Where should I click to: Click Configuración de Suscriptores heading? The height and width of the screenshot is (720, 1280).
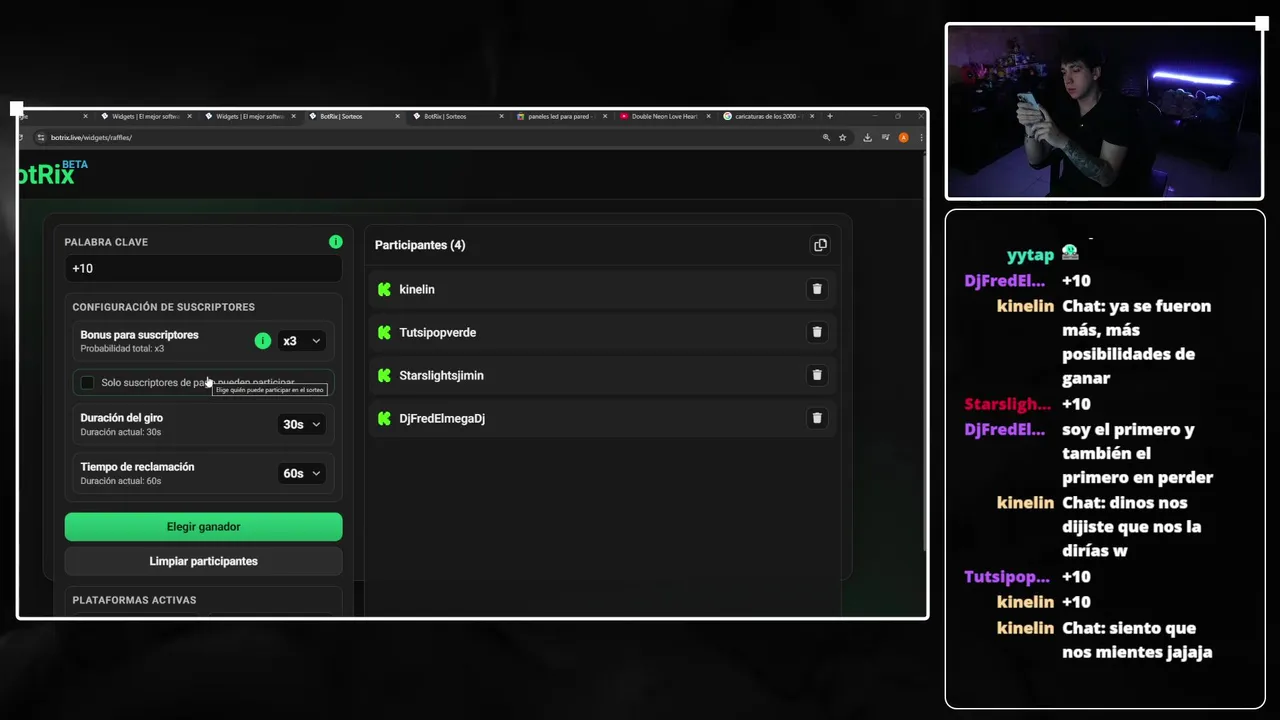click(x=163, y=307)
